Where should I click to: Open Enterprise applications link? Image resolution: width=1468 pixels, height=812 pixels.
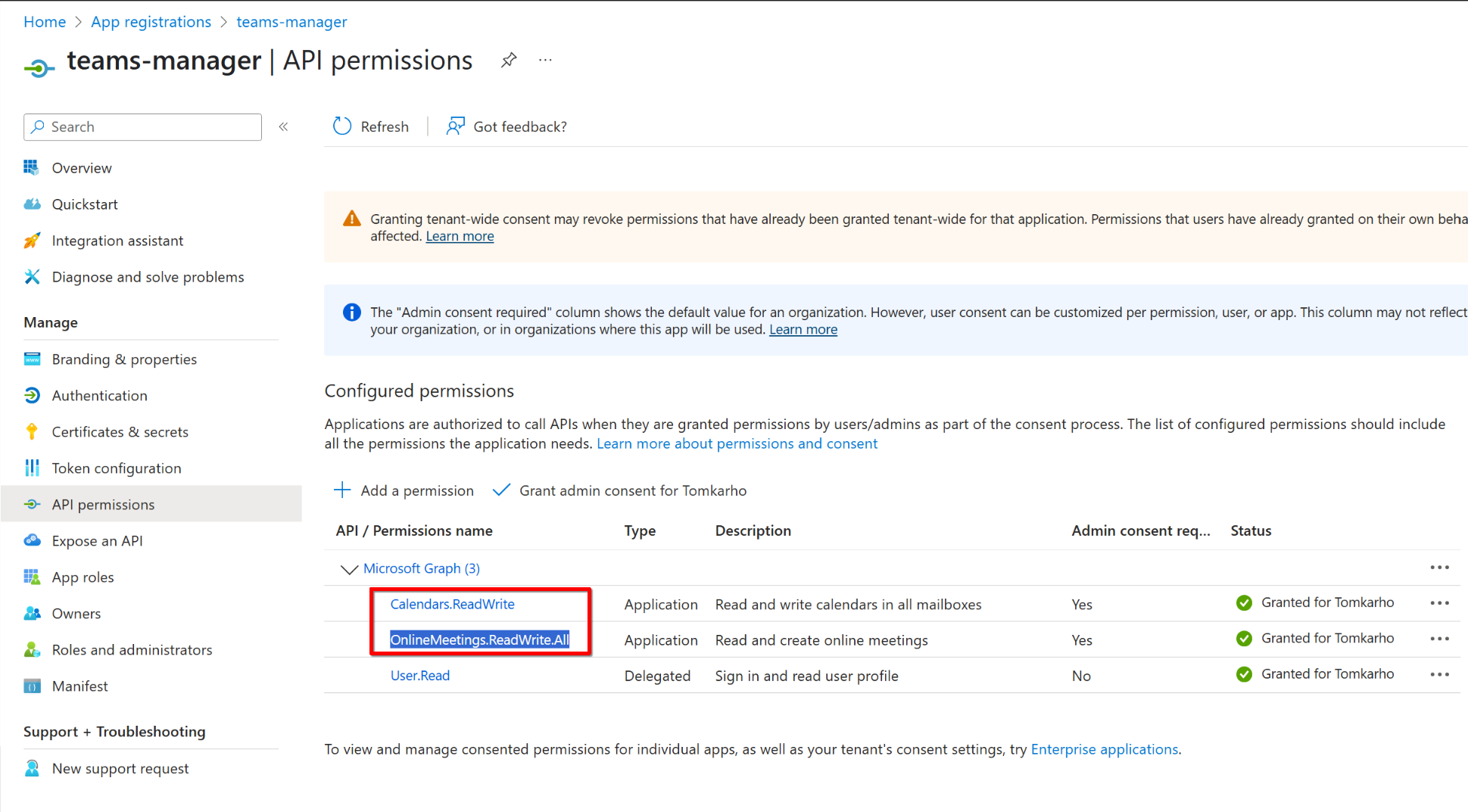(x=1105, y=749)
